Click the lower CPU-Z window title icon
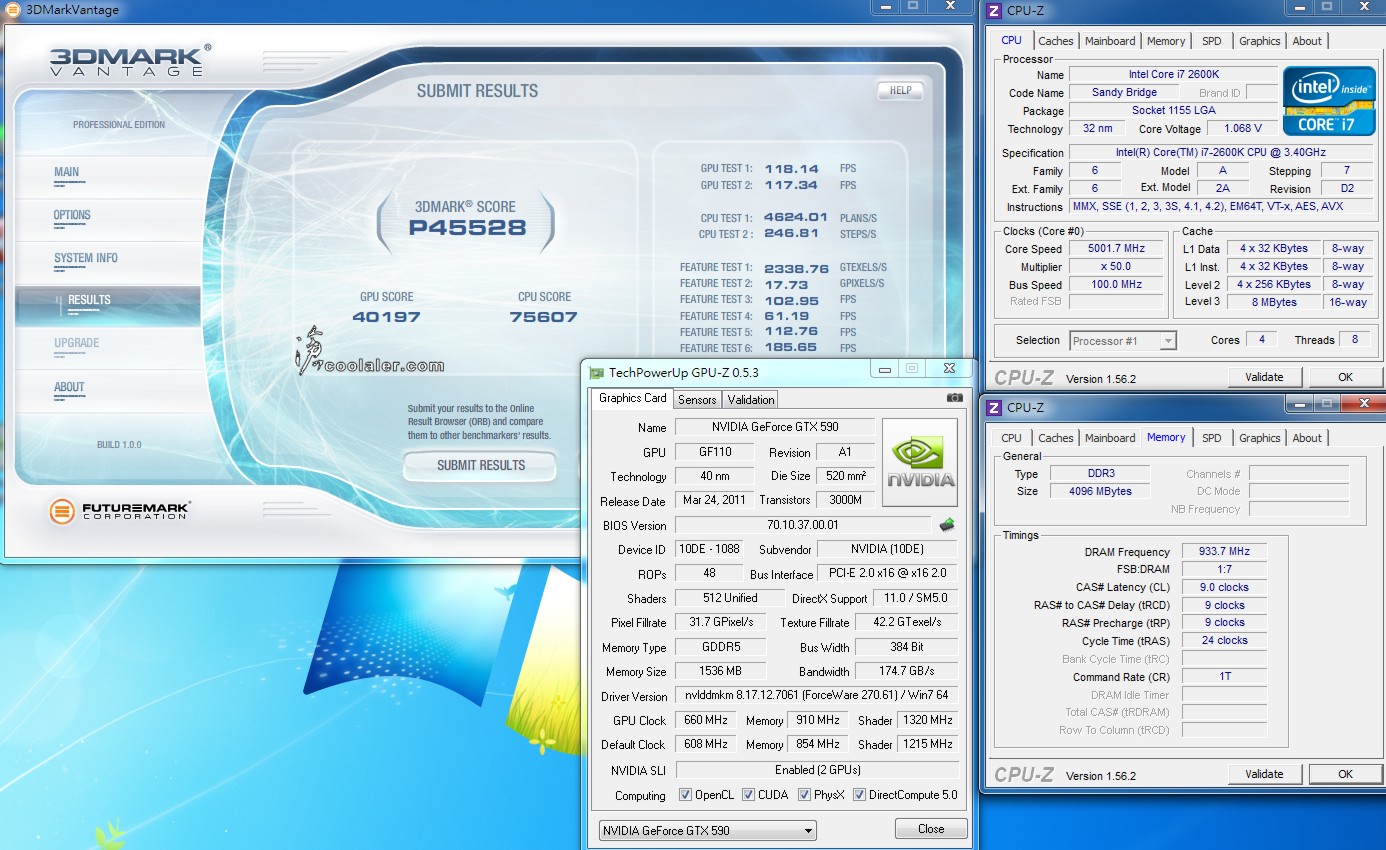Viewport: 1386px width, 850px height. tap(993, 407)
